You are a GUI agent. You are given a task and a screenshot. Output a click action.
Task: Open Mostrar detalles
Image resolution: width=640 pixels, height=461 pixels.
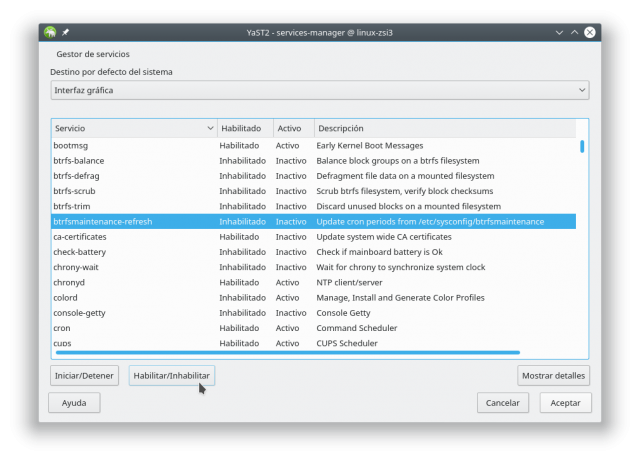[x=553, y=376]
